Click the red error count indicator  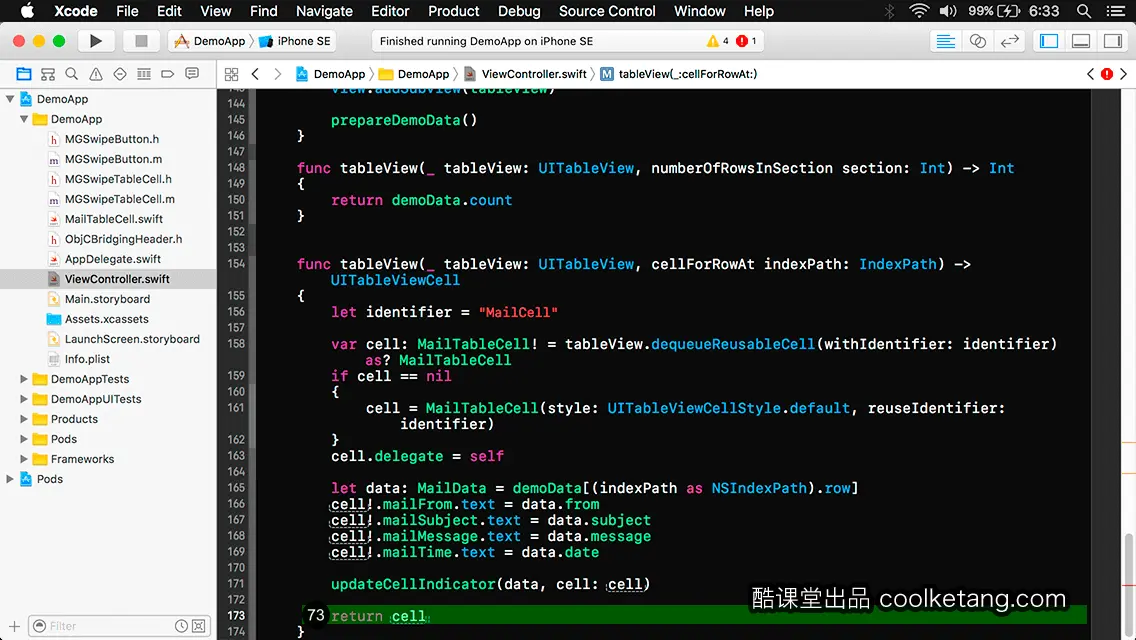point(746,41)
